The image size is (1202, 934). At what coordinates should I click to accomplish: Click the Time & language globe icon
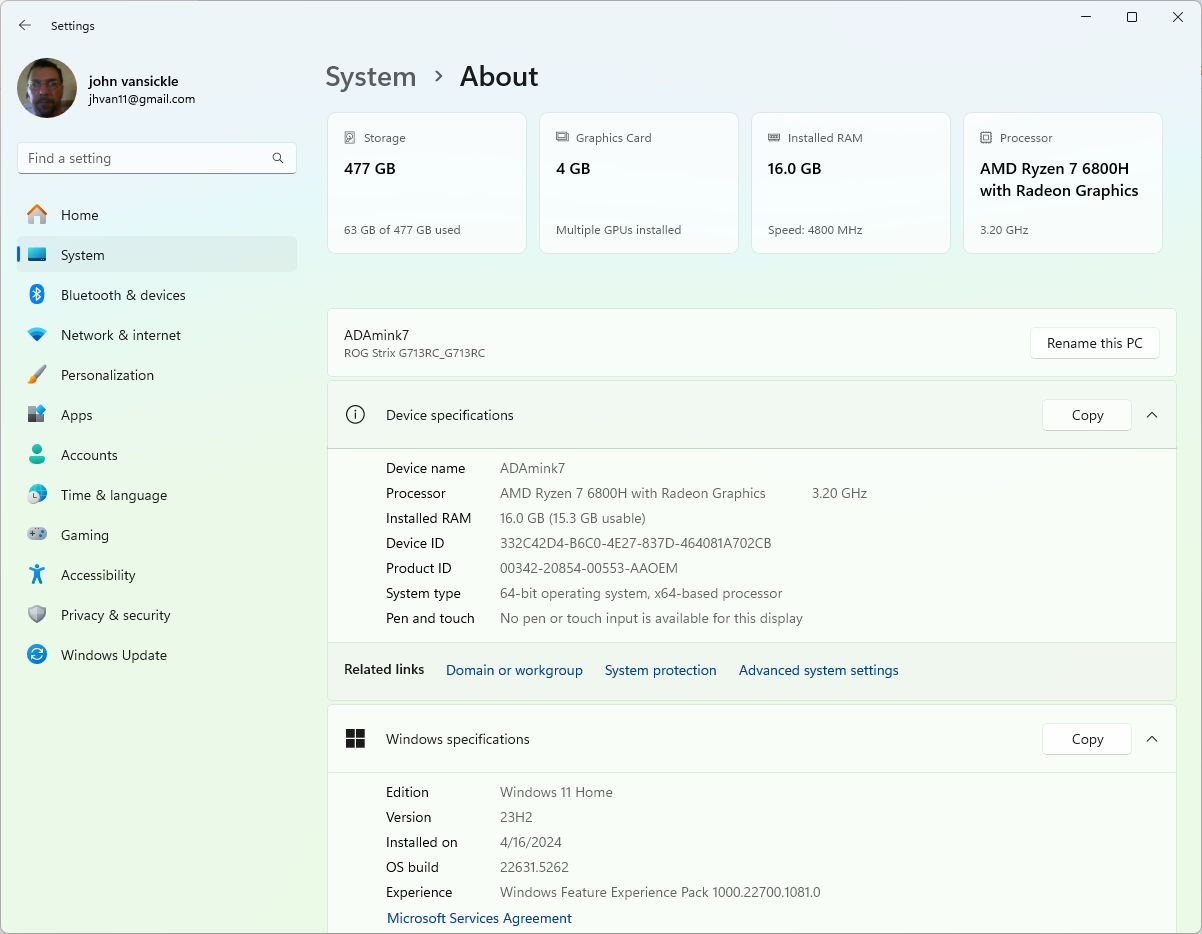click(37, 495)
